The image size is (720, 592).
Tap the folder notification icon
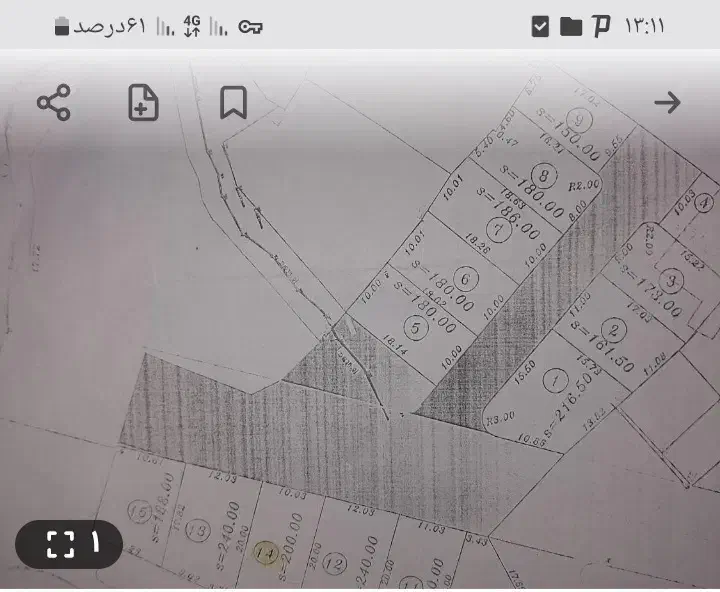(x=571, y=27)
